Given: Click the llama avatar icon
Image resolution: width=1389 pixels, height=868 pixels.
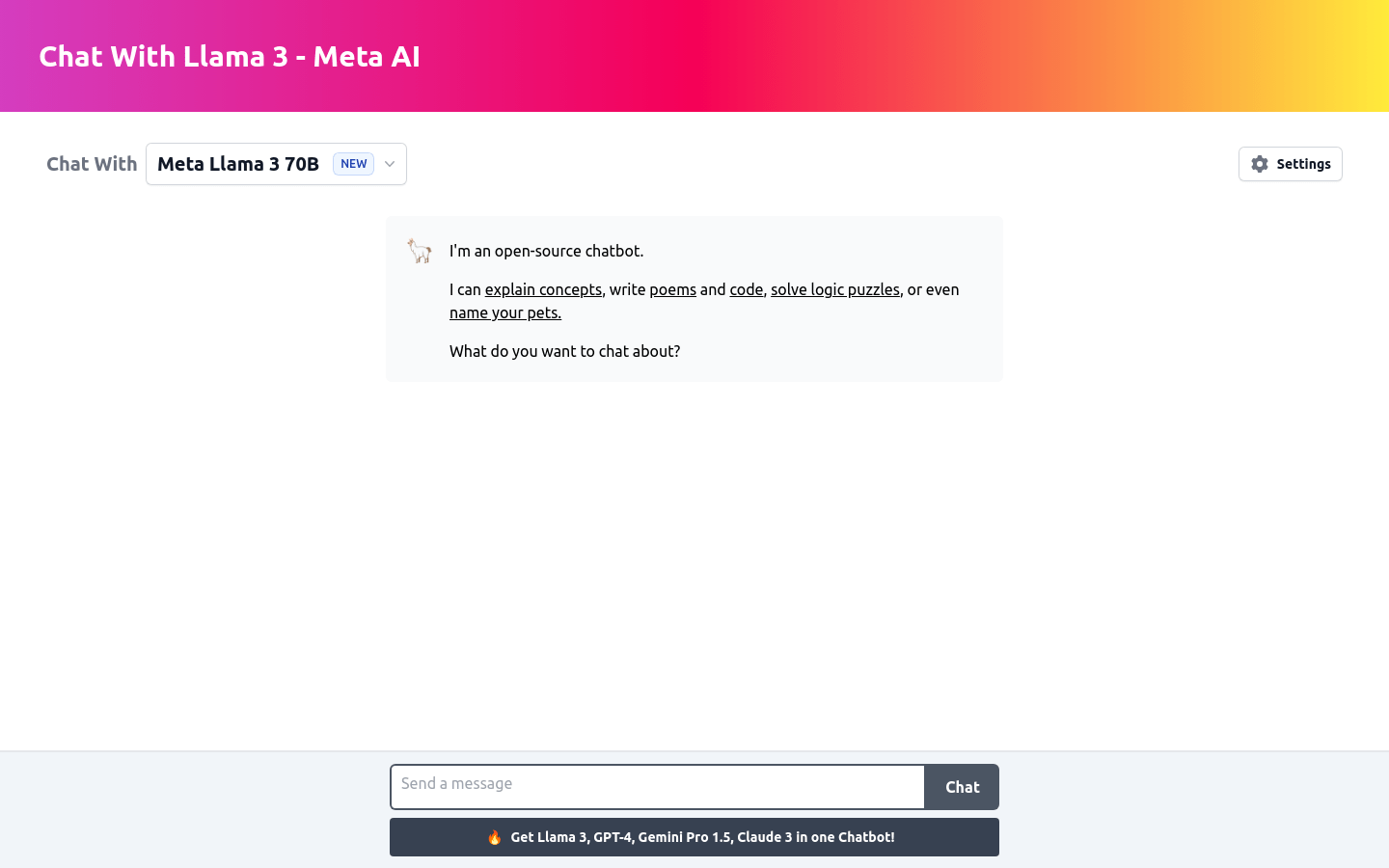Looking at the screenshot, I should click(x=419, y=251).
